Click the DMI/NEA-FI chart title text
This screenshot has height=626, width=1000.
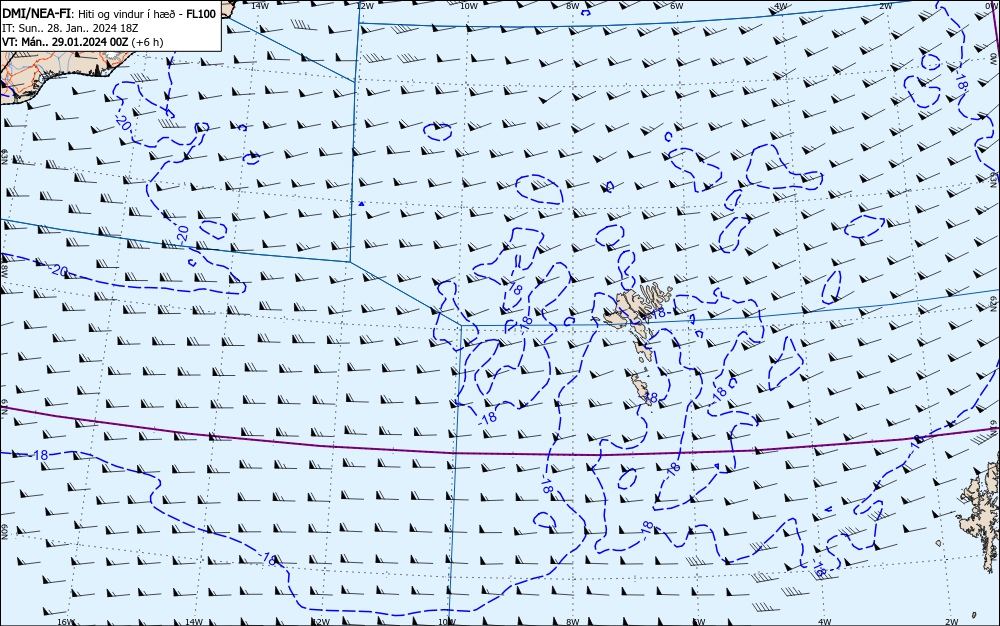point(36,14)
